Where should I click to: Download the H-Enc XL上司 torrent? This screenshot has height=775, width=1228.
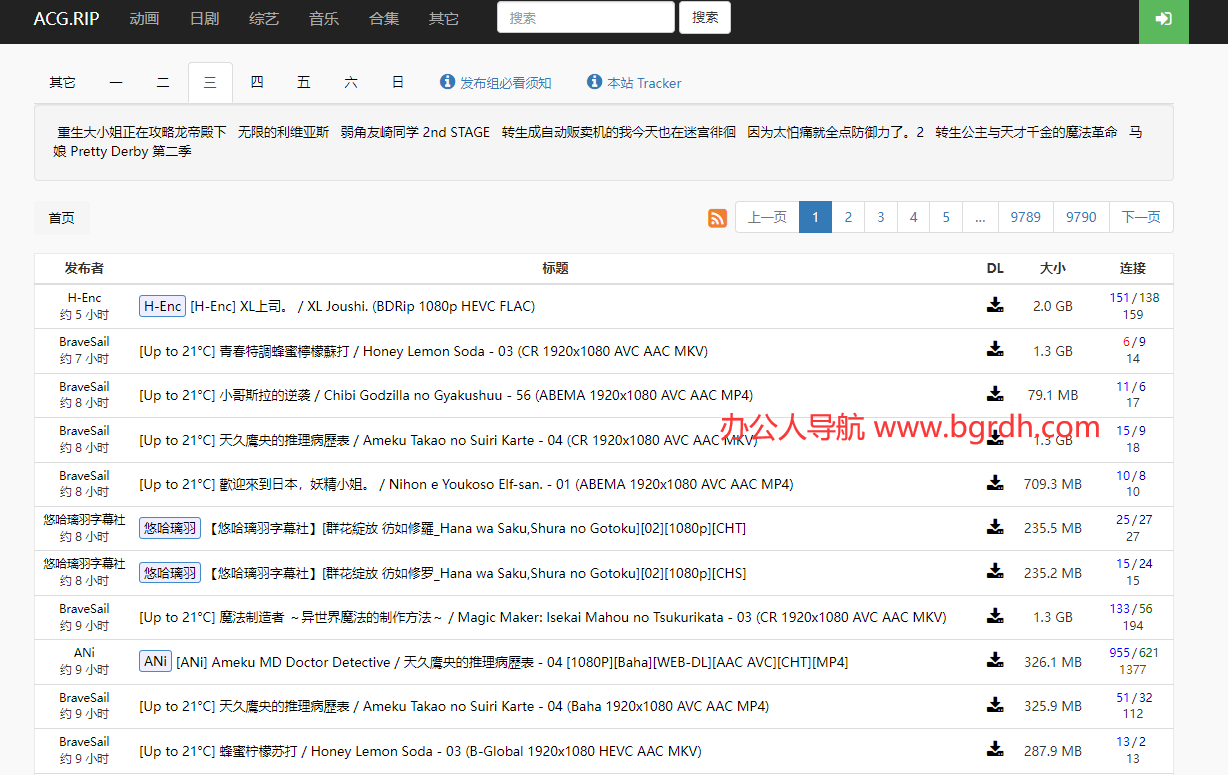pyautogui.click(x=995, y=306)
